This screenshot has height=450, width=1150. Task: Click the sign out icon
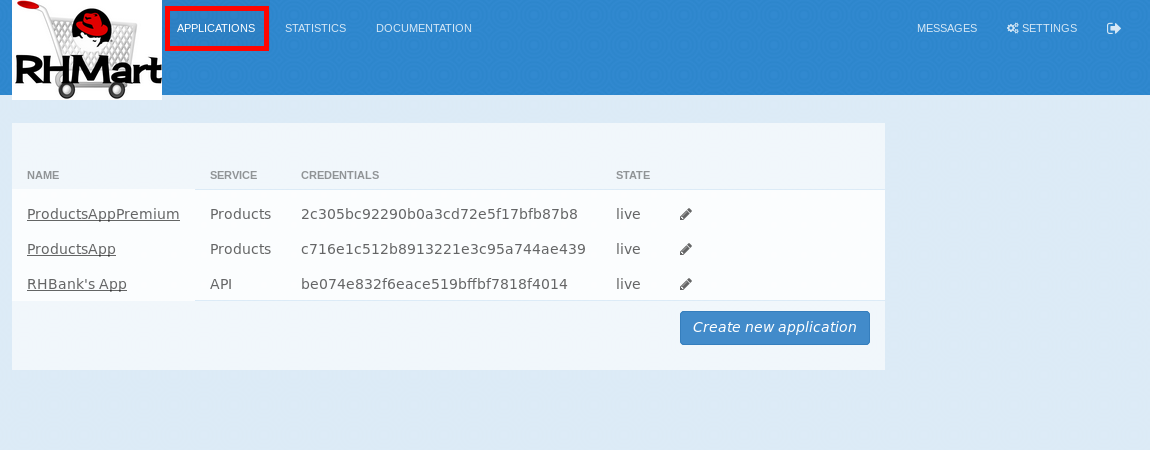click(1113, 28)
